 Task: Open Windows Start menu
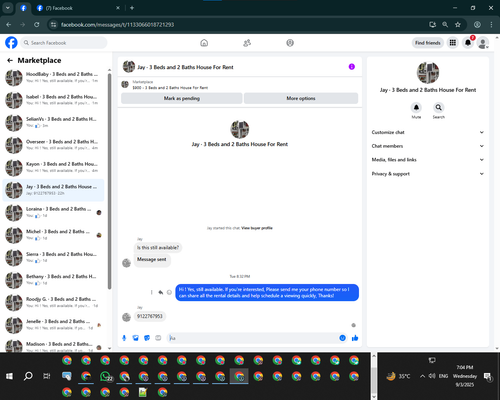[9, 376]
